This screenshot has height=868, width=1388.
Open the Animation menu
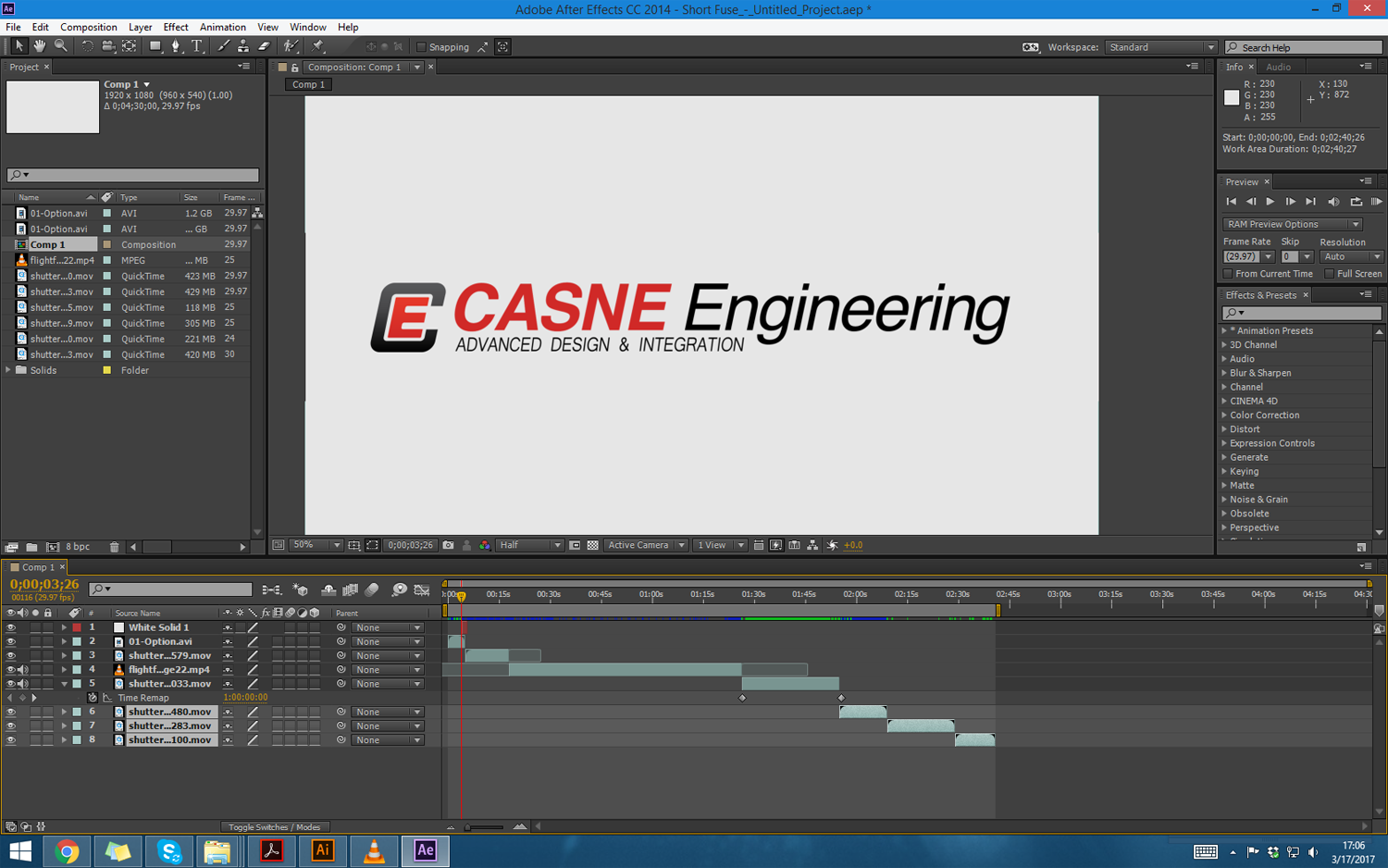click(x=223, y=27)
